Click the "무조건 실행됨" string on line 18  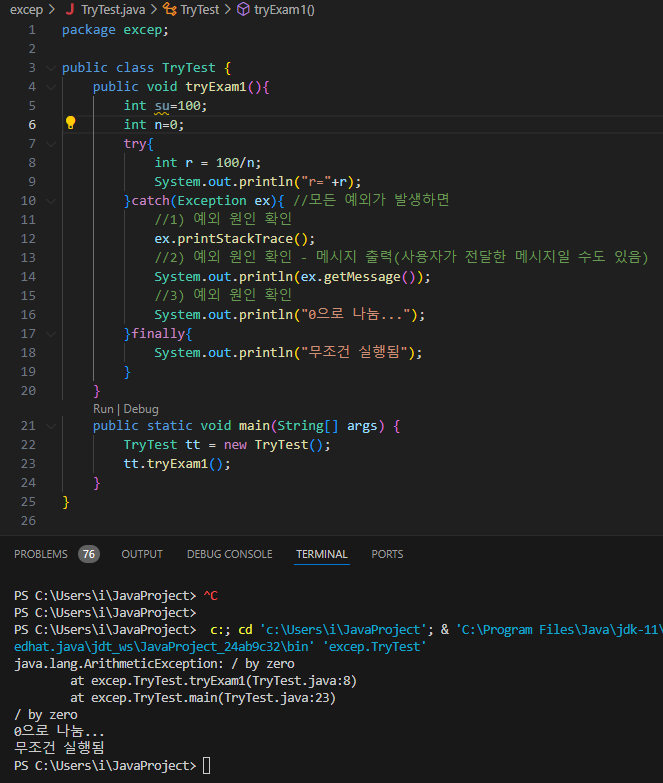click(x=354, y=353)
